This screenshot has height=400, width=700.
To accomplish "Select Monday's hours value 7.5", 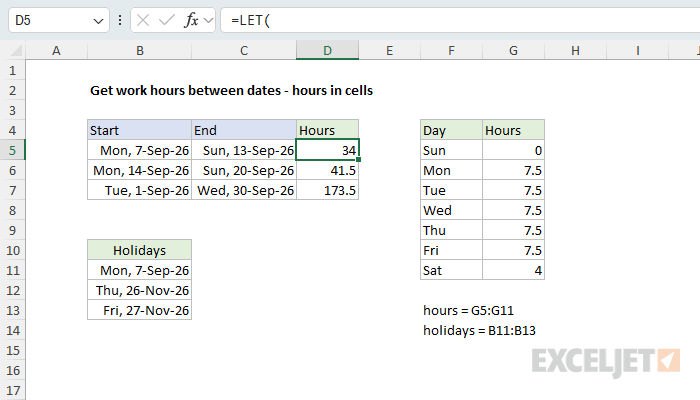I will tap(513, 171).
